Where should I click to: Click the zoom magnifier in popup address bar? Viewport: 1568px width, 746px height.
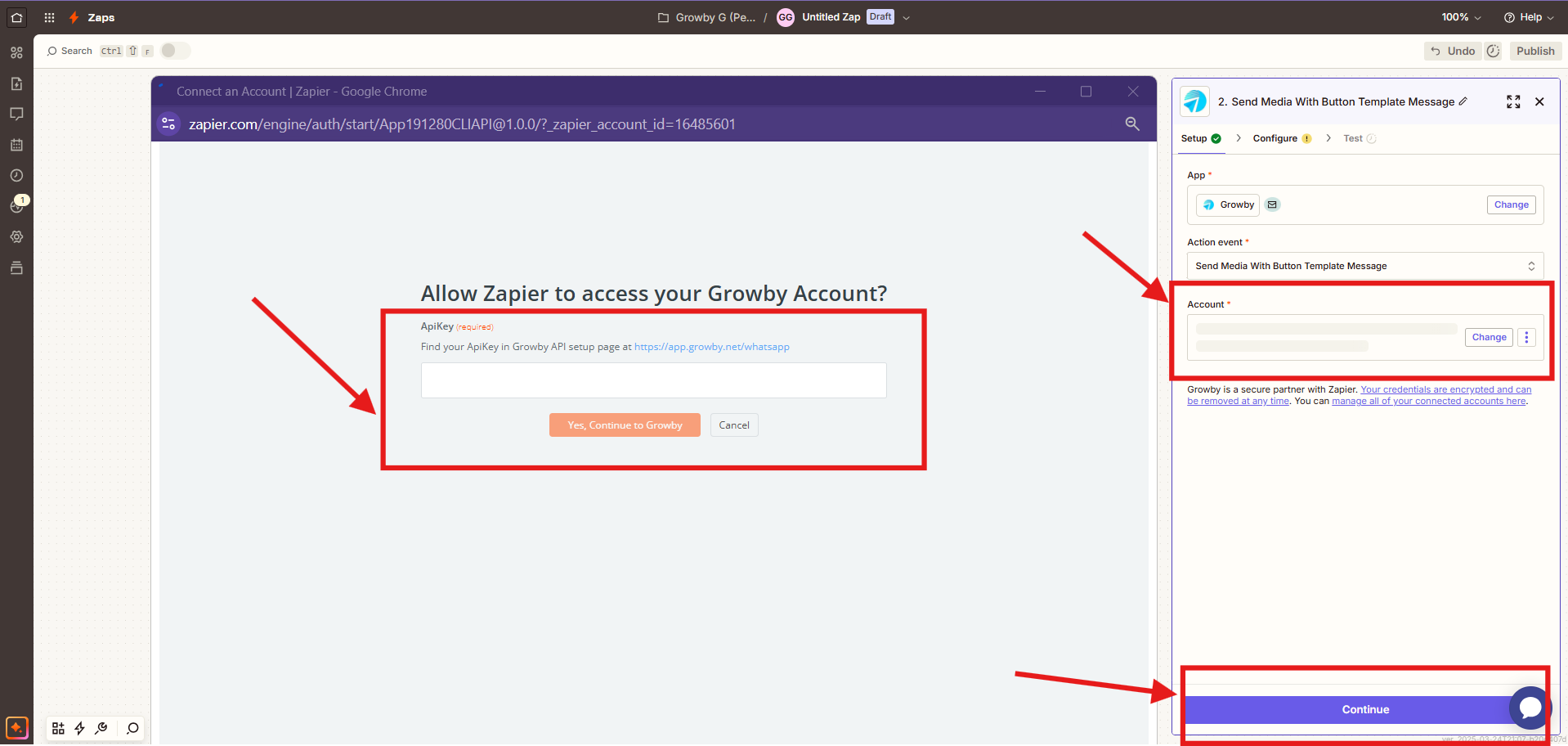click(x=1132, y=124)
